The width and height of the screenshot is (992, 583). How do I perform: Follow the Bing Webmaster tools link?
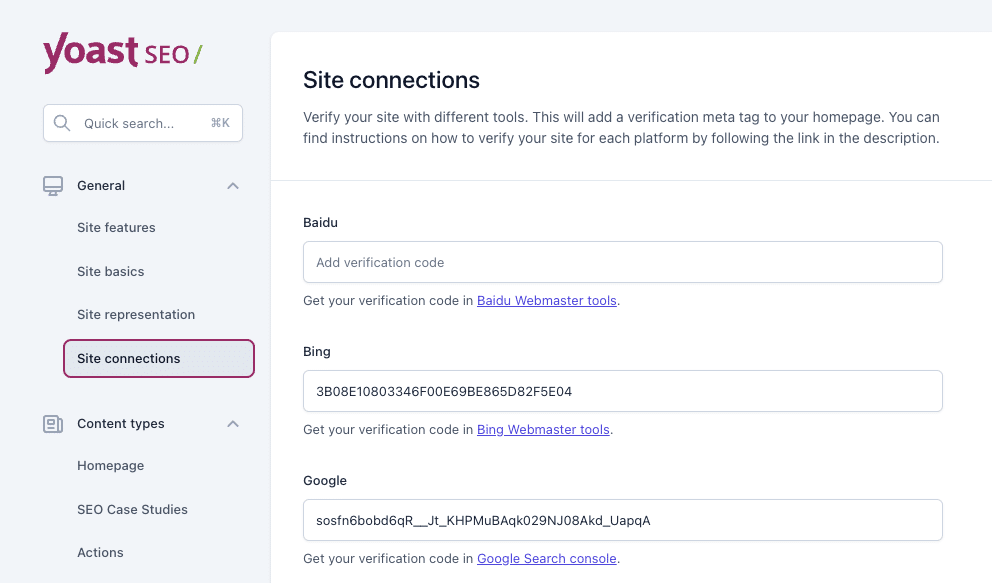pos(543,430)
